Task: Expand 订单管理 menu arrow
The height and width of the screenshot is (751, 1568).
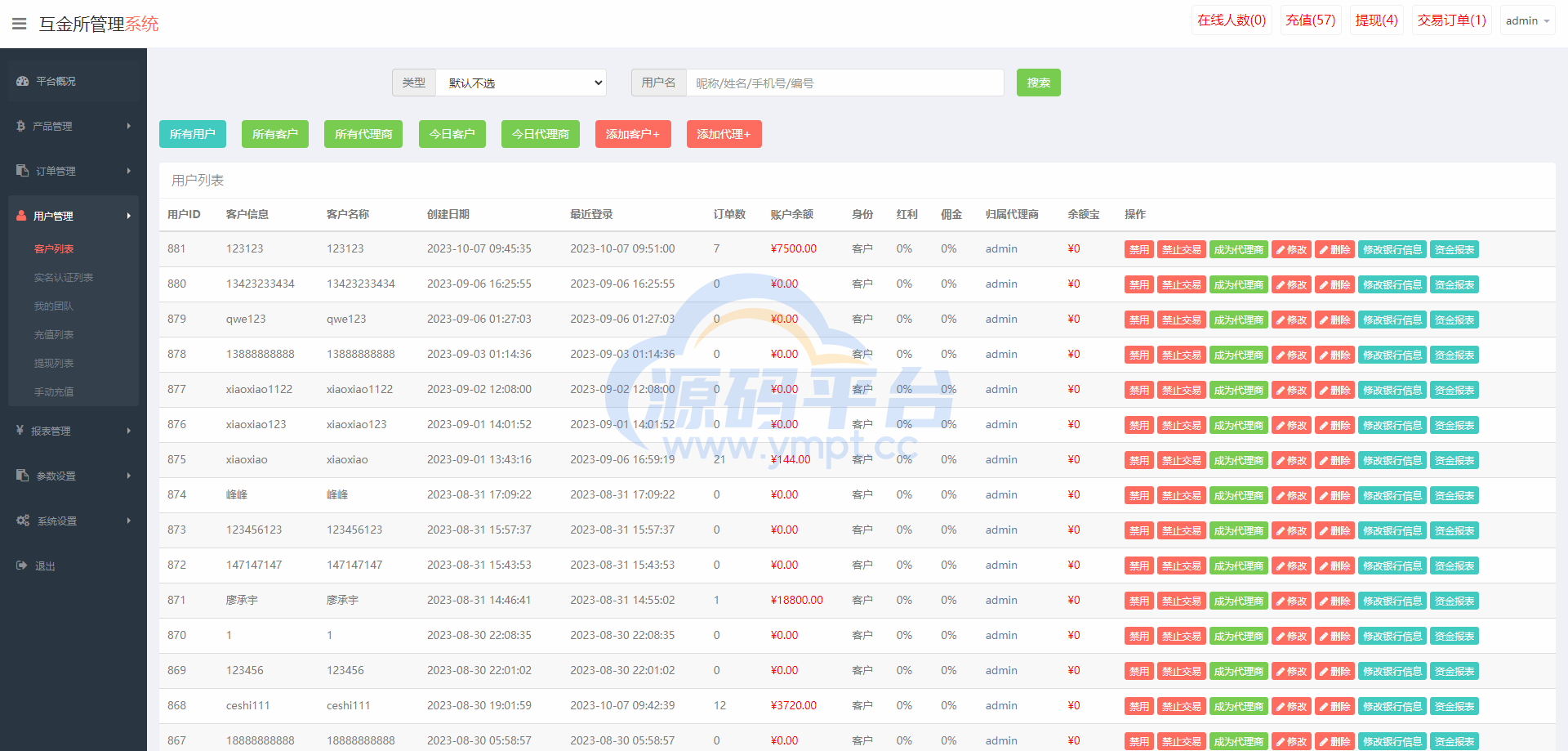Action: (x=129, y=171)
